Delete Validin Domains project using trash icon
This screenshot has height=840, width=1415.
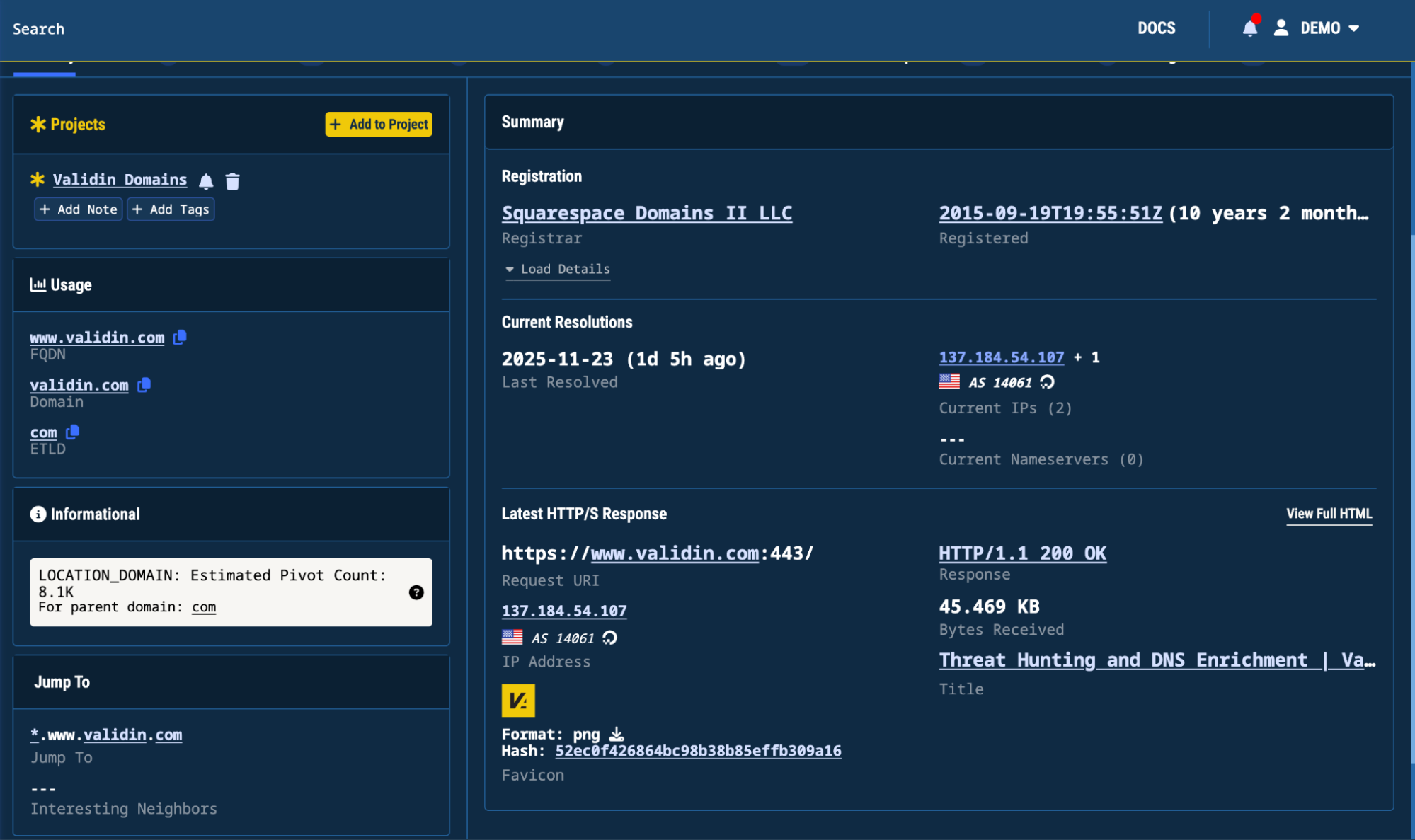click(233, 181)
